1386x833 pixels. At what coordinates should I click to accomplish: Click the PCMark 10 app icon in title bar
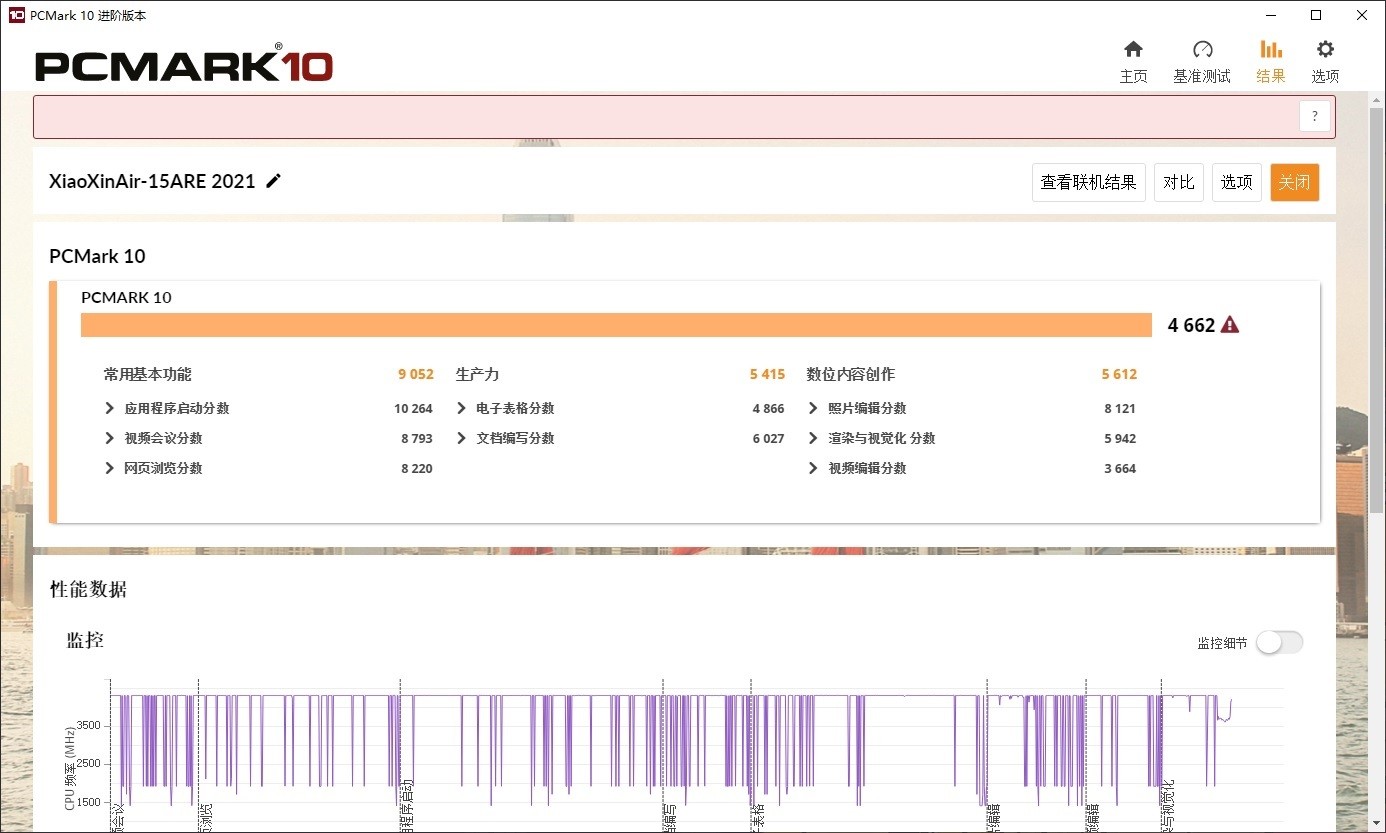tap(16, 15)
